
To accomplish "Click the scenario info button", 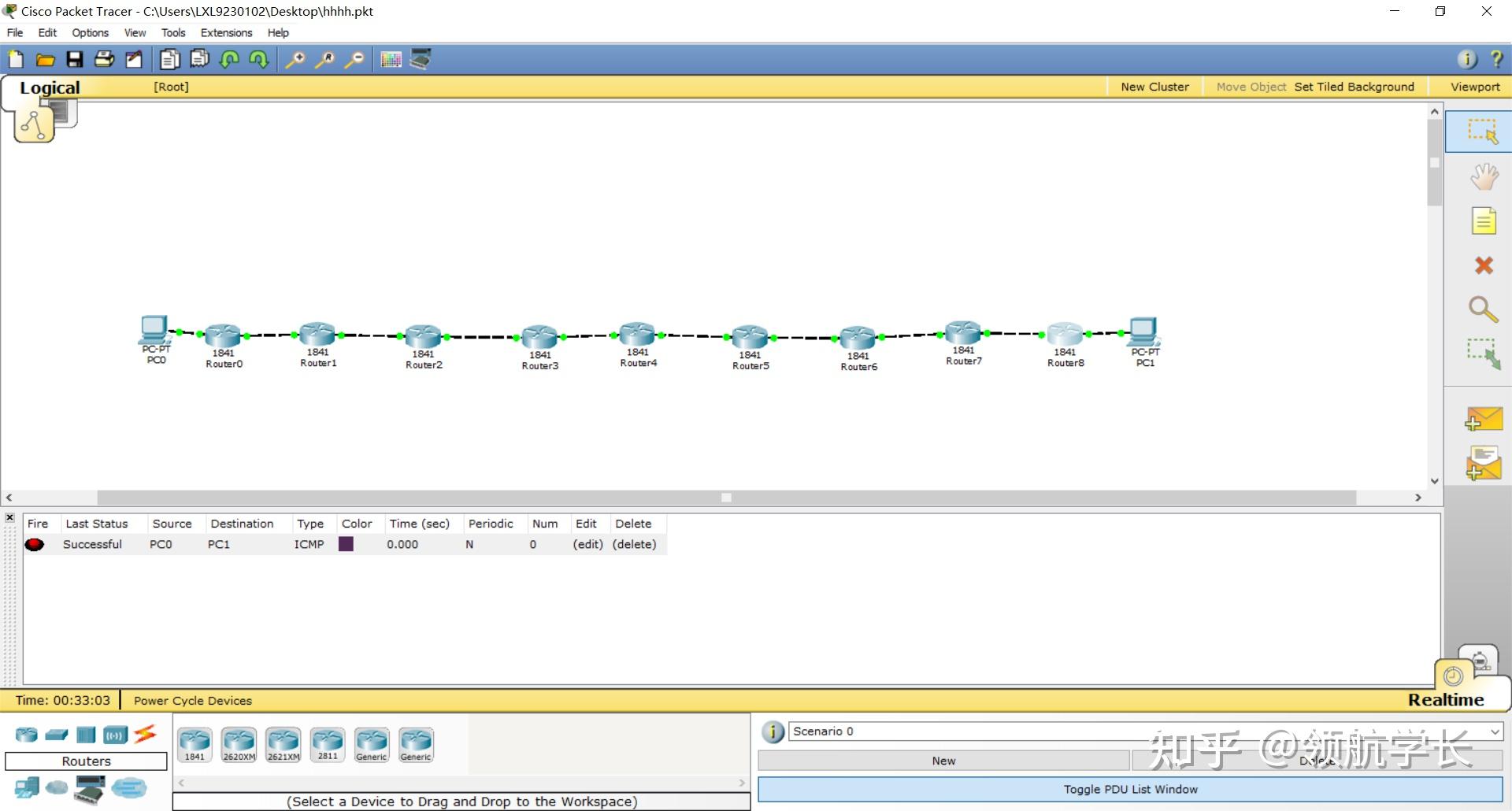I will point(773,731).
